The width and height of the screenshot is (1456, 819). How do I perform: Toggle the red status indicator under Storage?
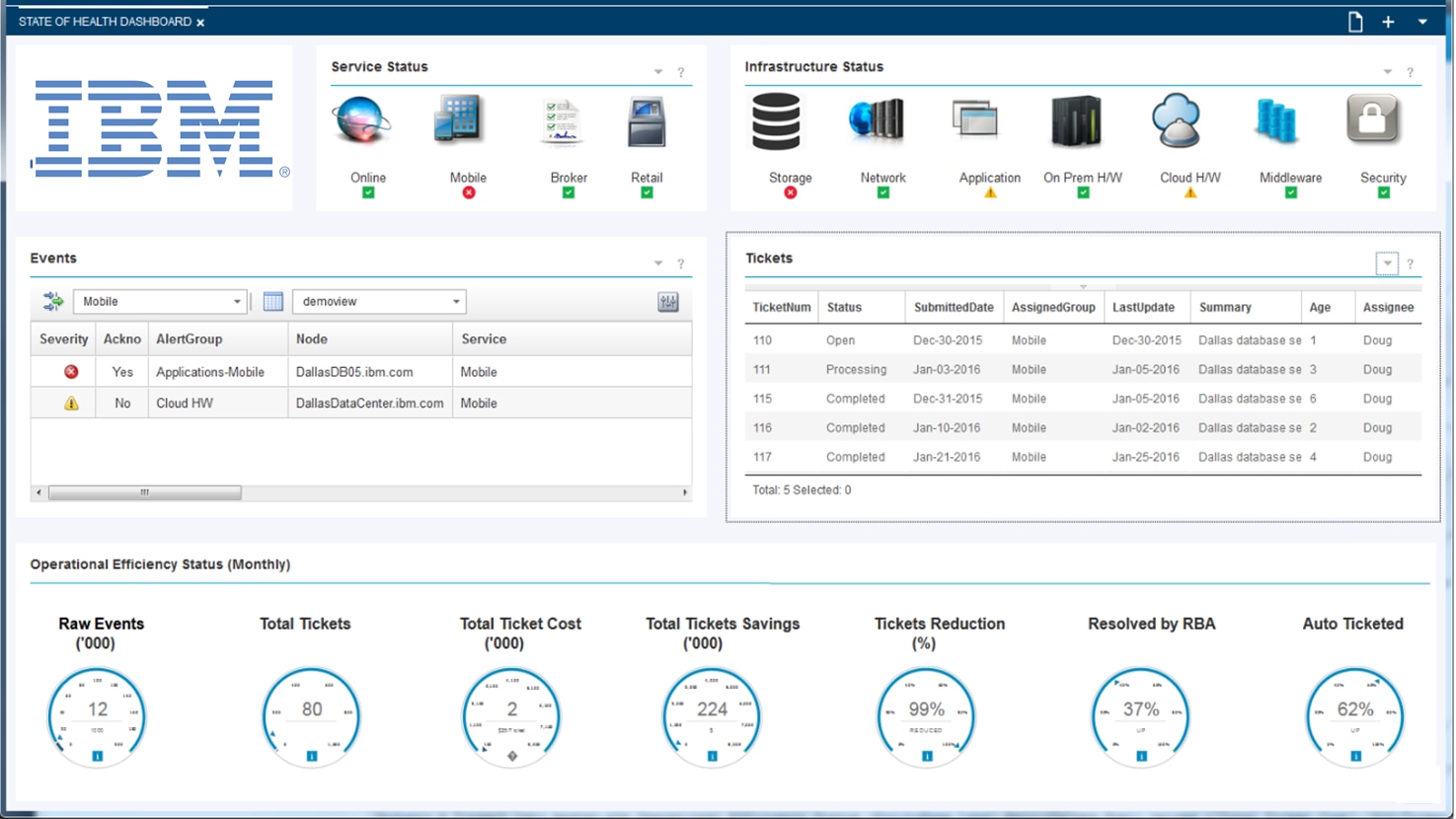(x=790, y=192)
